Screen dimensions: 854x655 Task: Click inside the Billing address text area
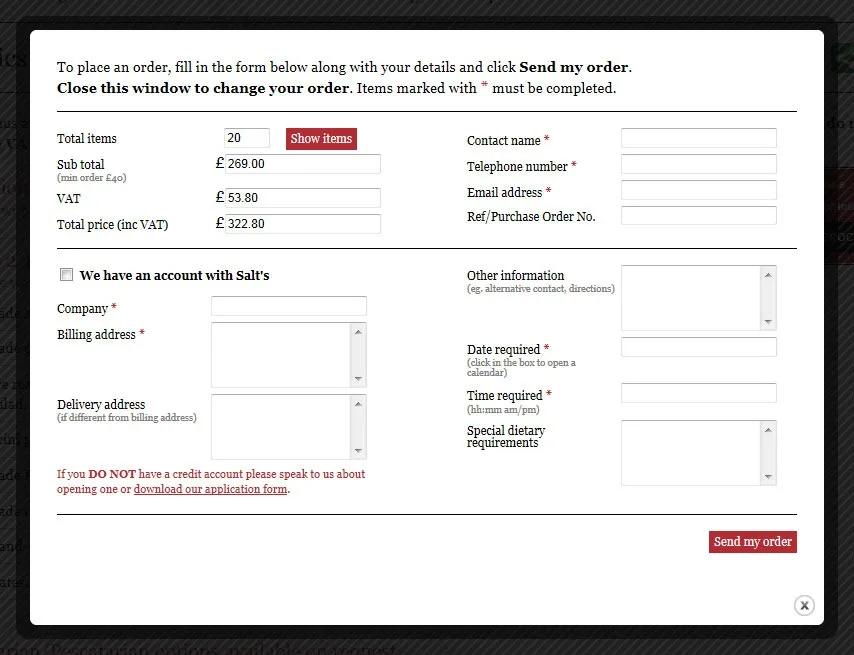281,355
